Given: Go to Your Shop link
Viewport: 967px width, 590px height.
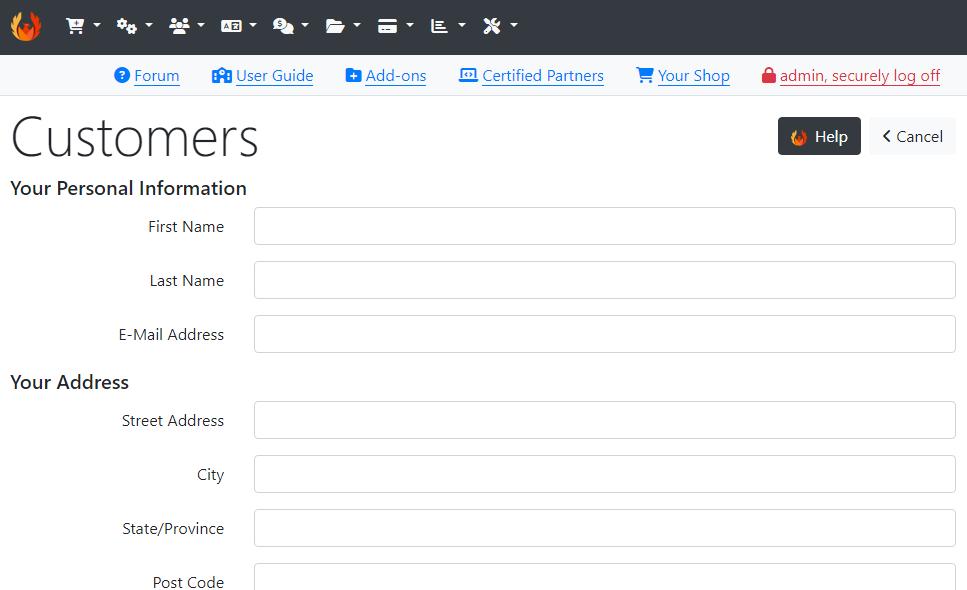Looking at the screenshot, I should coord(694,76).
